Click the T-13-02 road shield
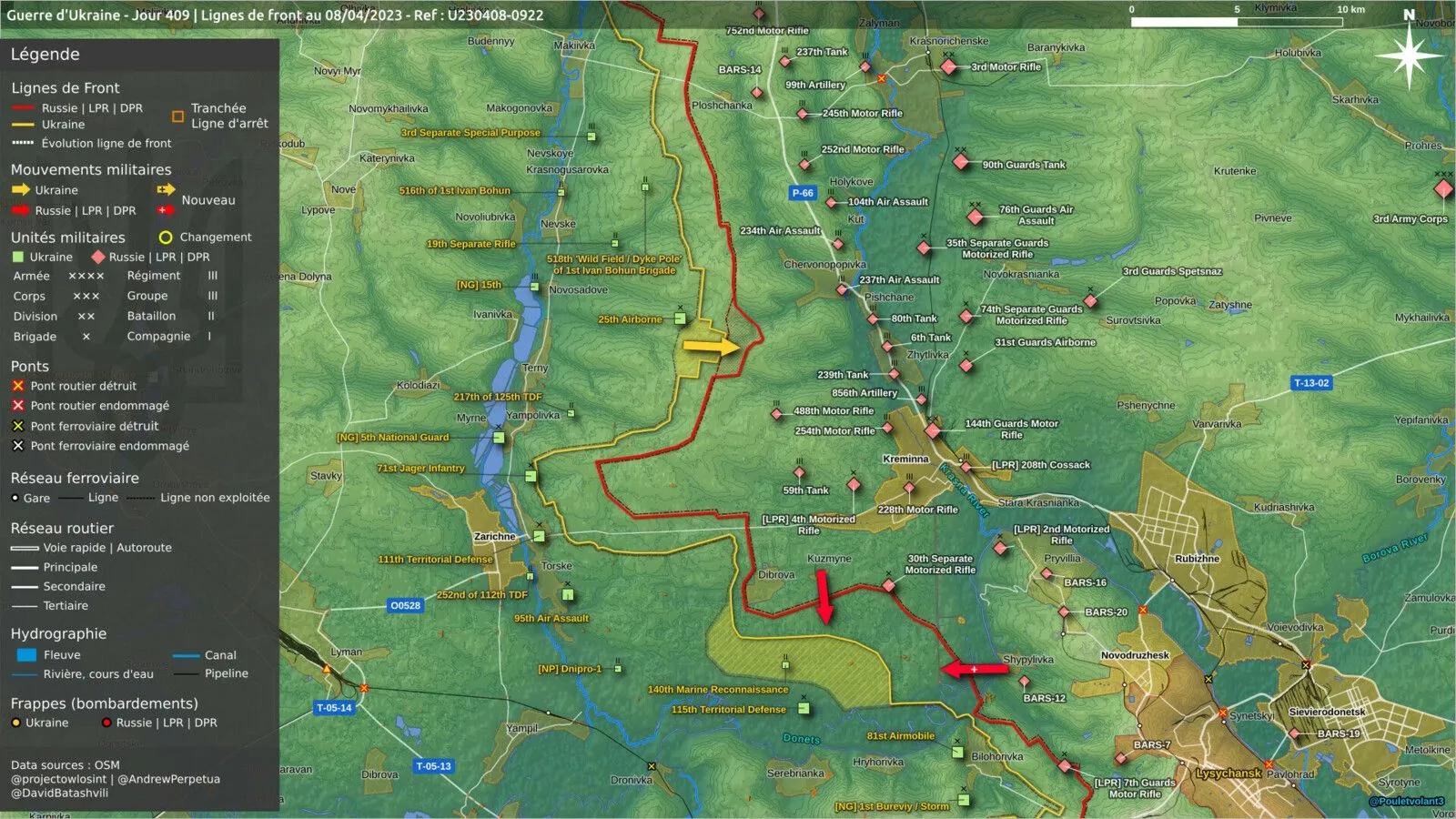Viewport: 1456px width, 819px height. (1311, 383)
